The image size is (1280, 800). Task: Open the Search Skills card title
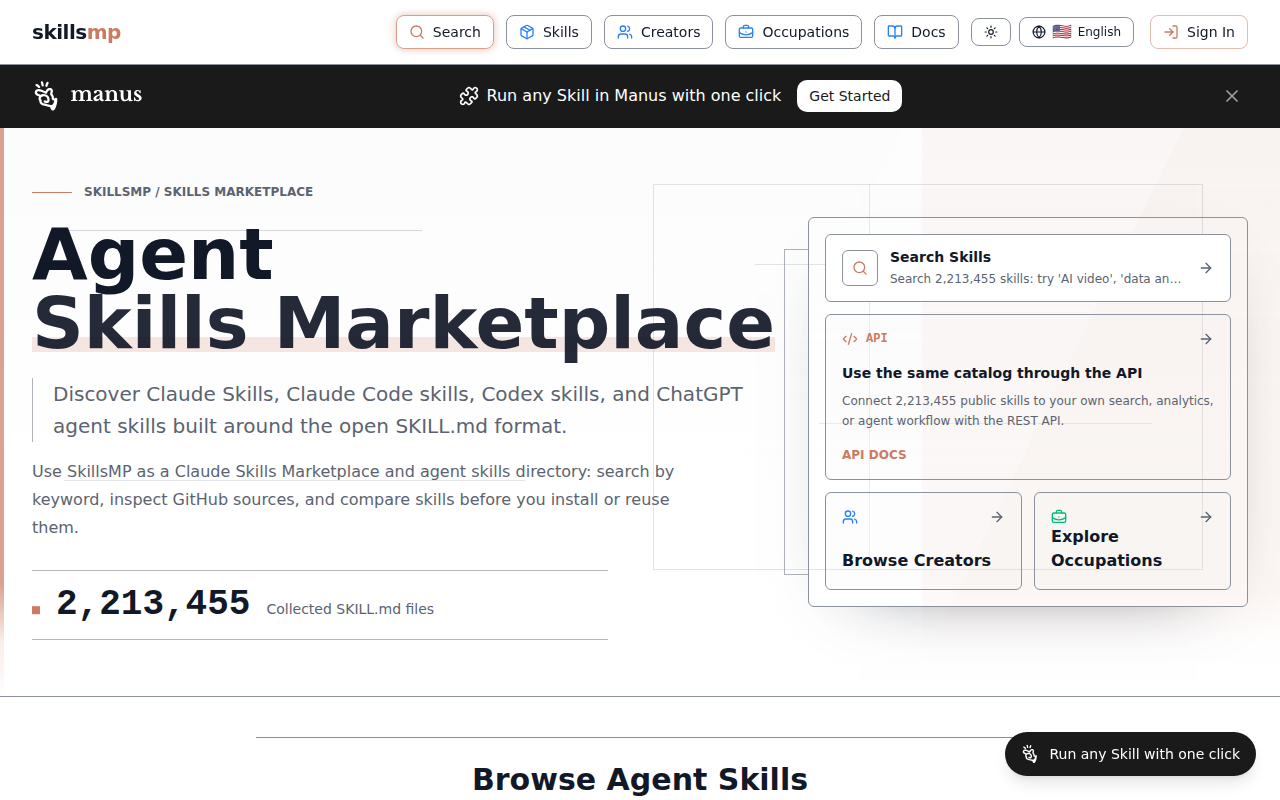[x=940, y=257]
